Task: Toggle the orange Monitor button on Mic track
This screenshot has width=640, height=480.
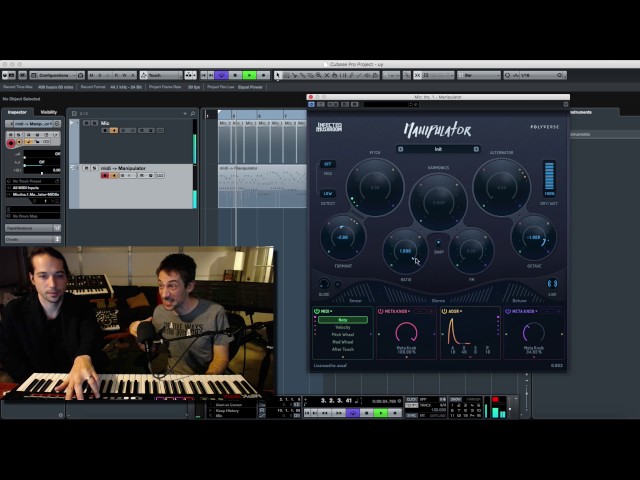Action: (114, 131)
